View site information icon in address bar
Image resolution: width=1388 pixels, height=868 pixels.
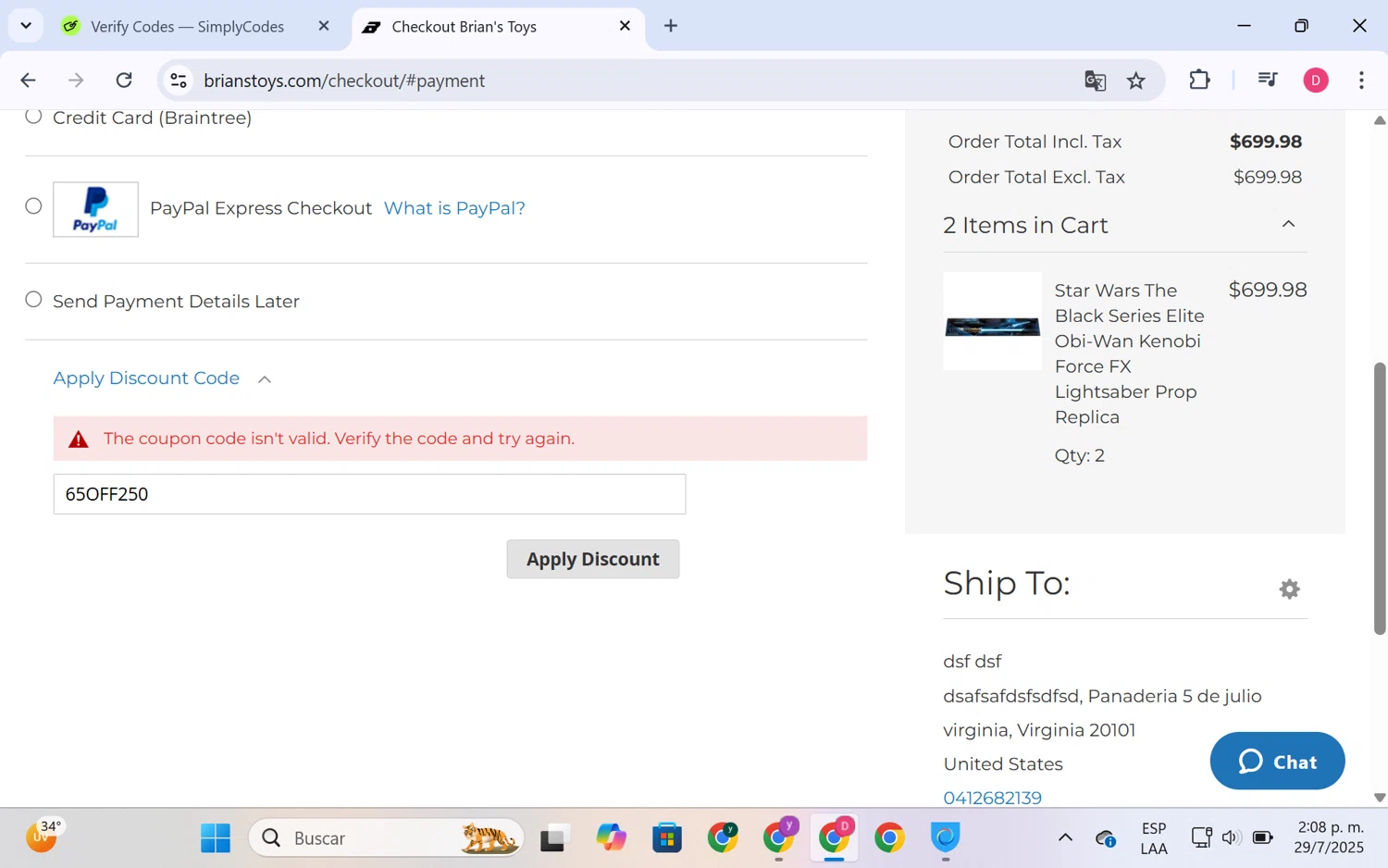[179, 81]
